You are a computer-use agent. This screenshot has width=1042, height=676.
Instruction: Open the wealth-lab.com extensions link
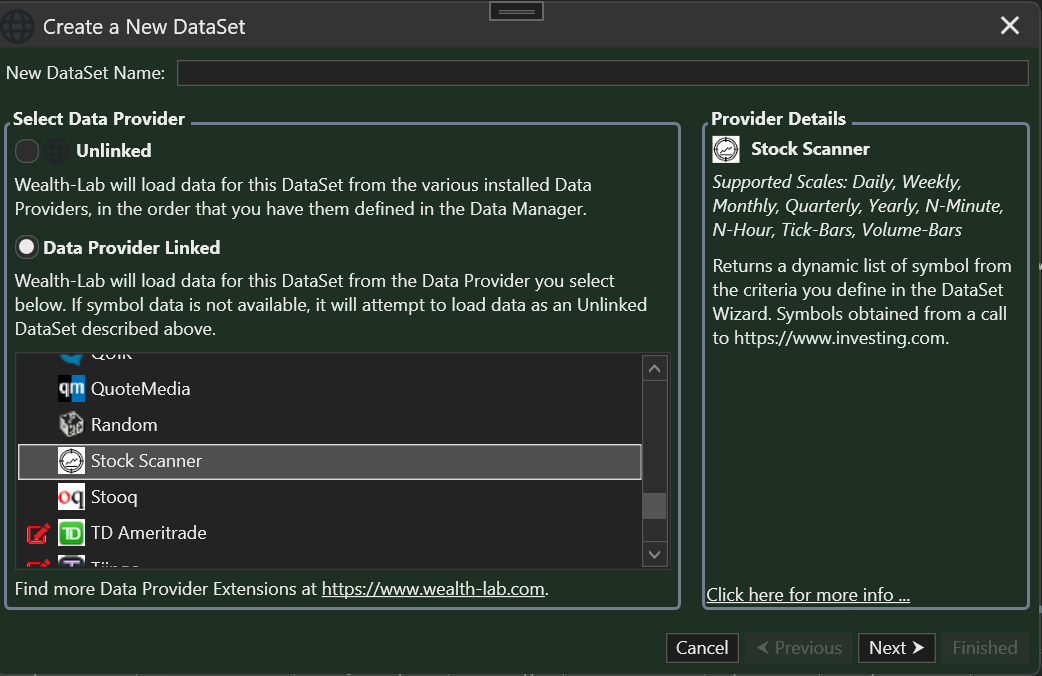433,589
